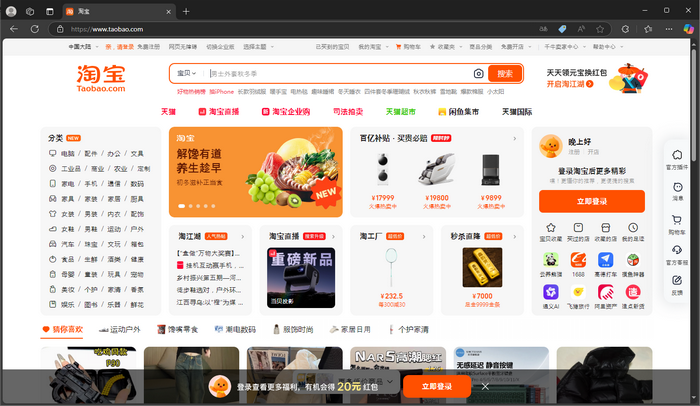Expand the 中国大陆 region dropdown

pyautogui.click(x=83, y=47)
